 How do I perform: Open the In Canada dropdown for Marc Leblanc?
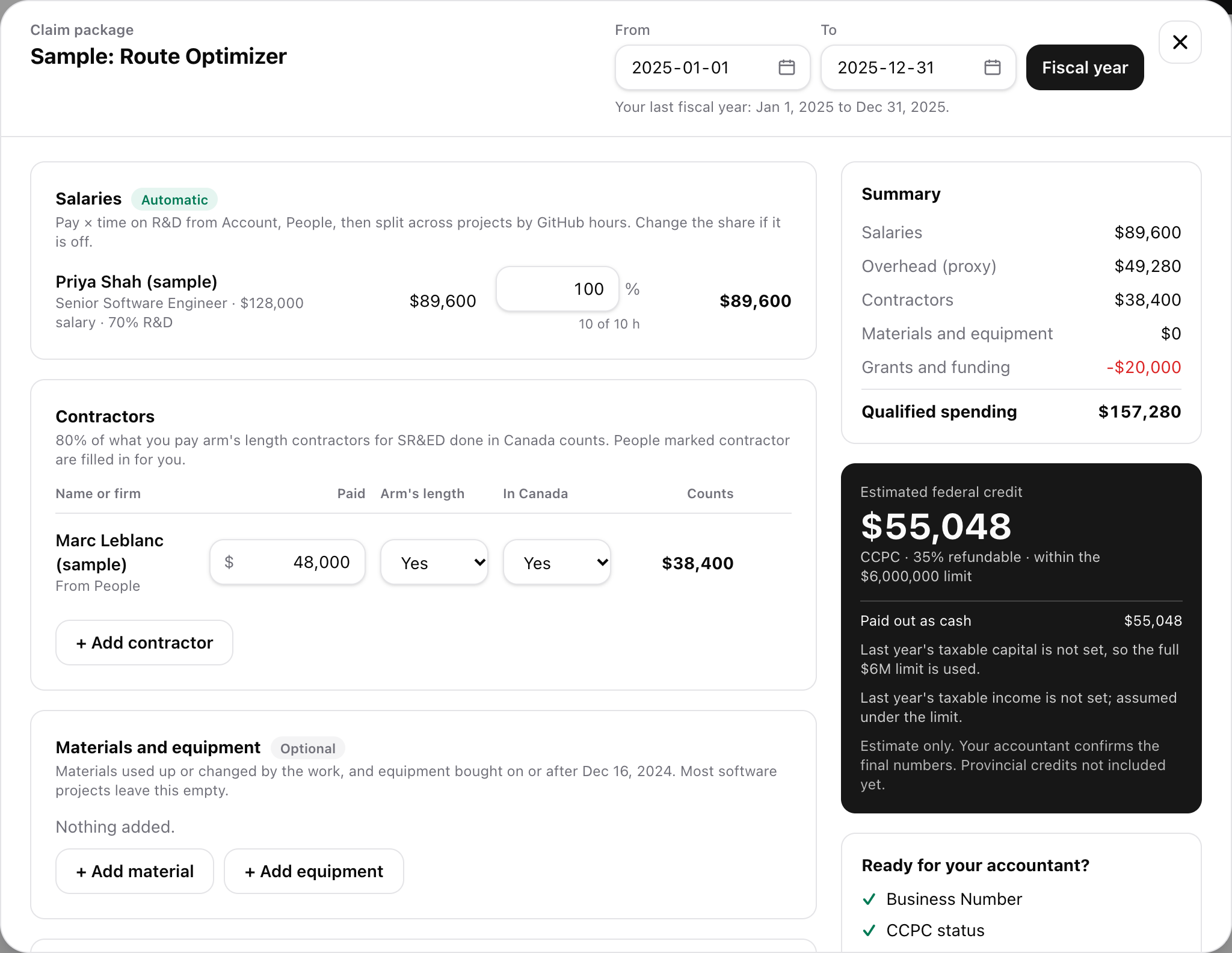tap(556, 563)
